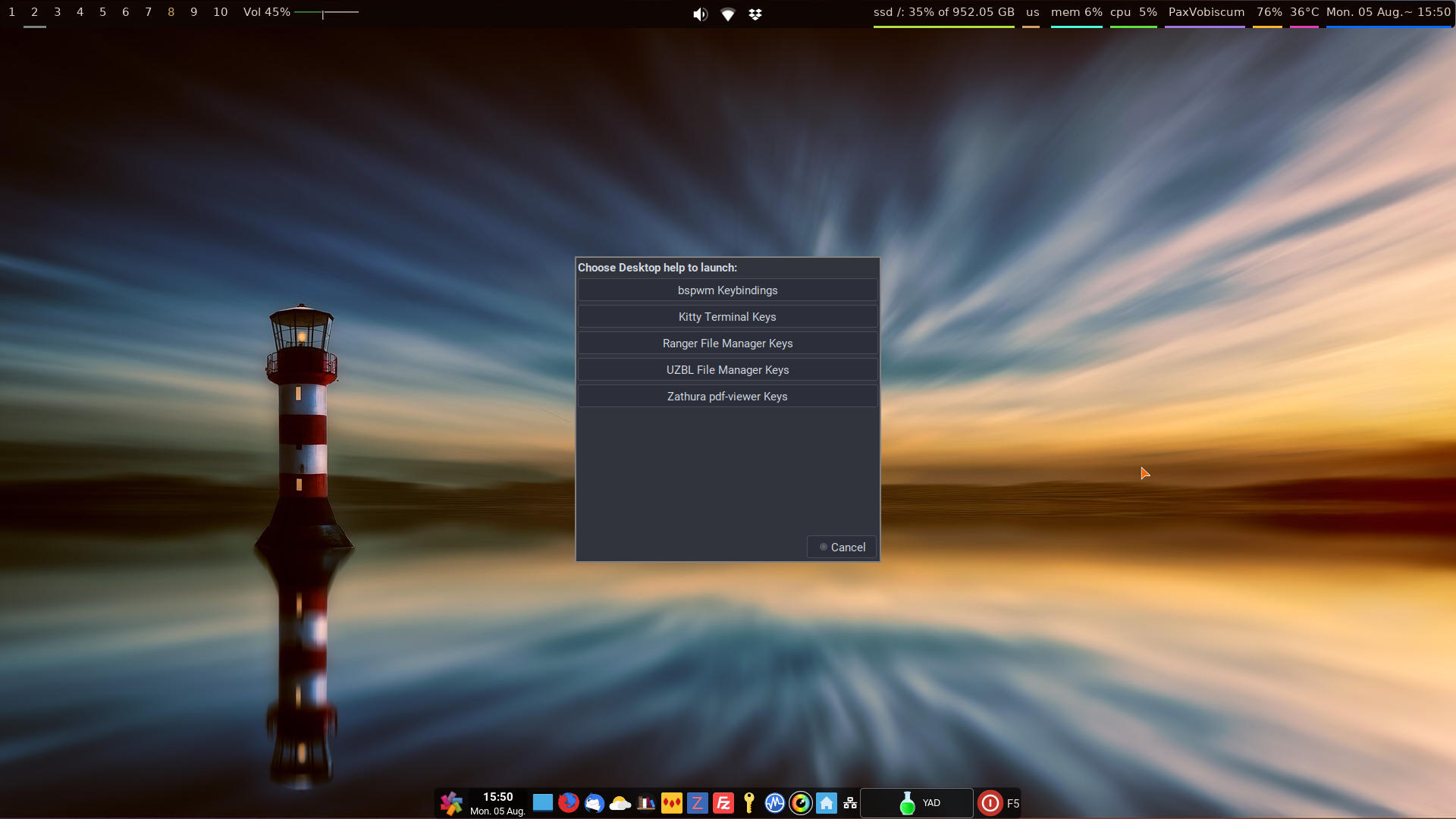1456x819 pixels.
Task: Open UZBL File Manager Keys
Action: pyautogui.click(x=728, y=370)
